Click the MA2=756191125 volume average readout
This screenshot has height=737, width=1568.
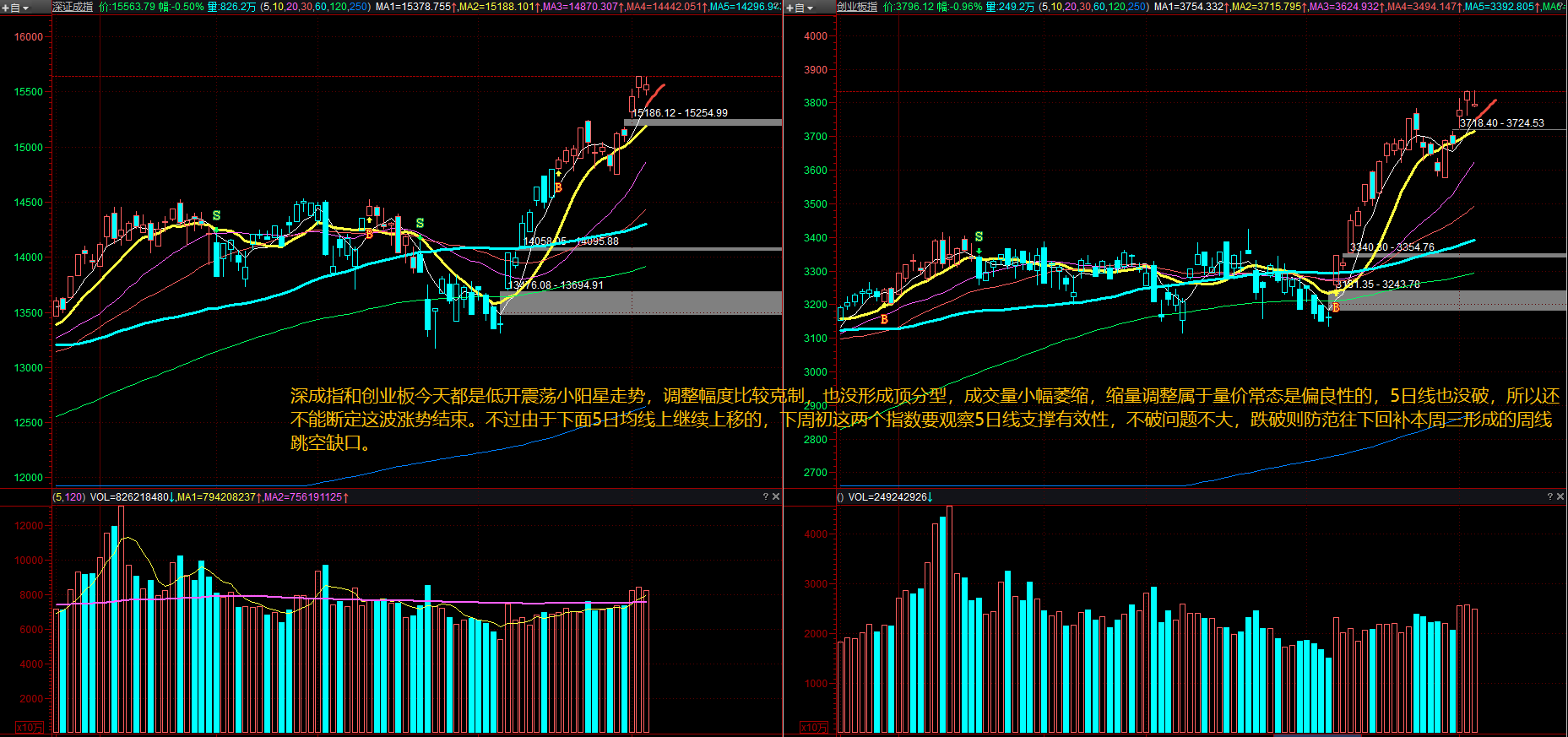click(306, 497)
